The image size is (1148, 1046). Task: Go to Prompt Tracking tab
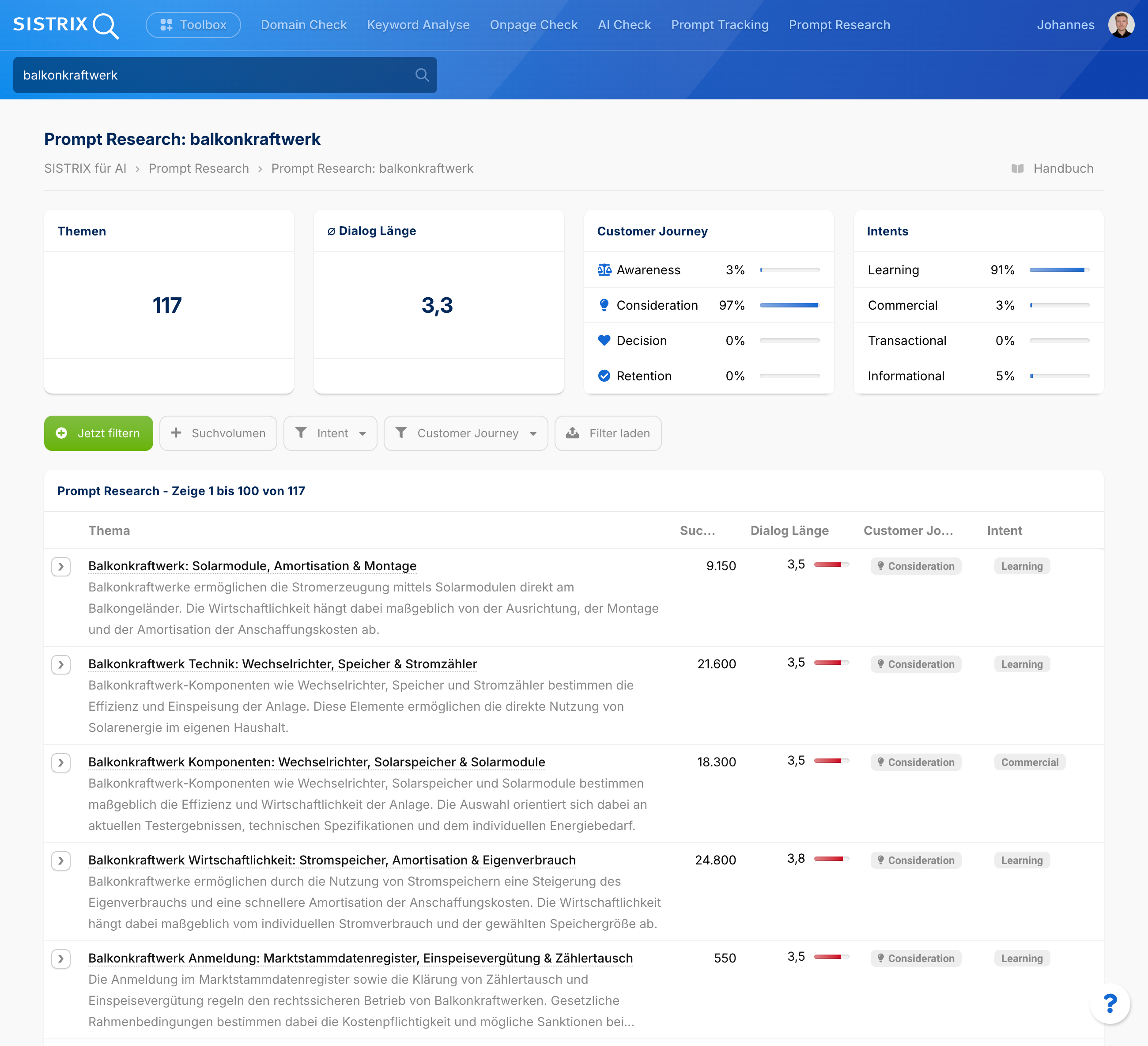(719, 25)
